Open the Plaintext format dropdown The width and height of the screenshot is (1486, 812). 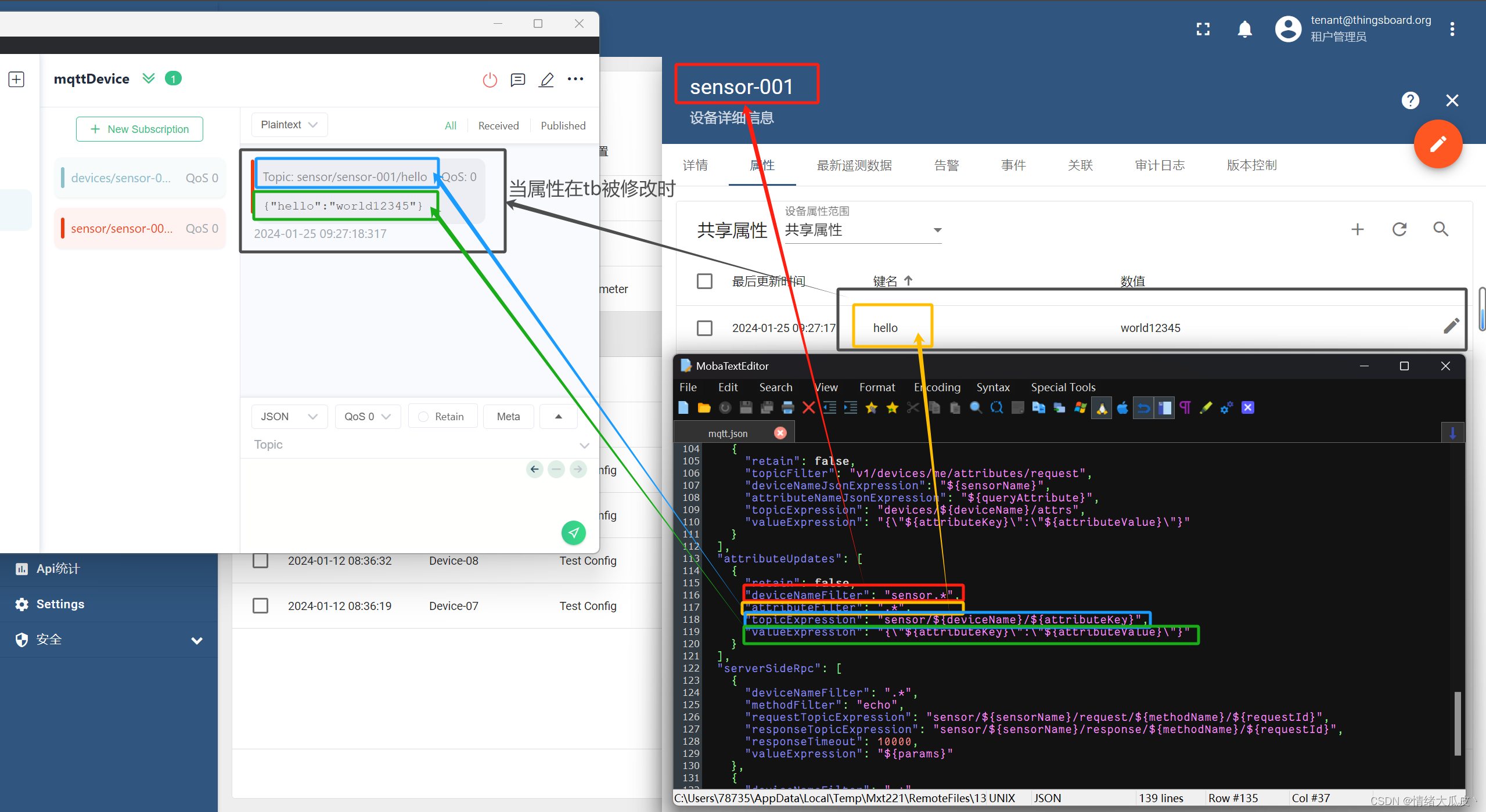[x=289, y=125]
